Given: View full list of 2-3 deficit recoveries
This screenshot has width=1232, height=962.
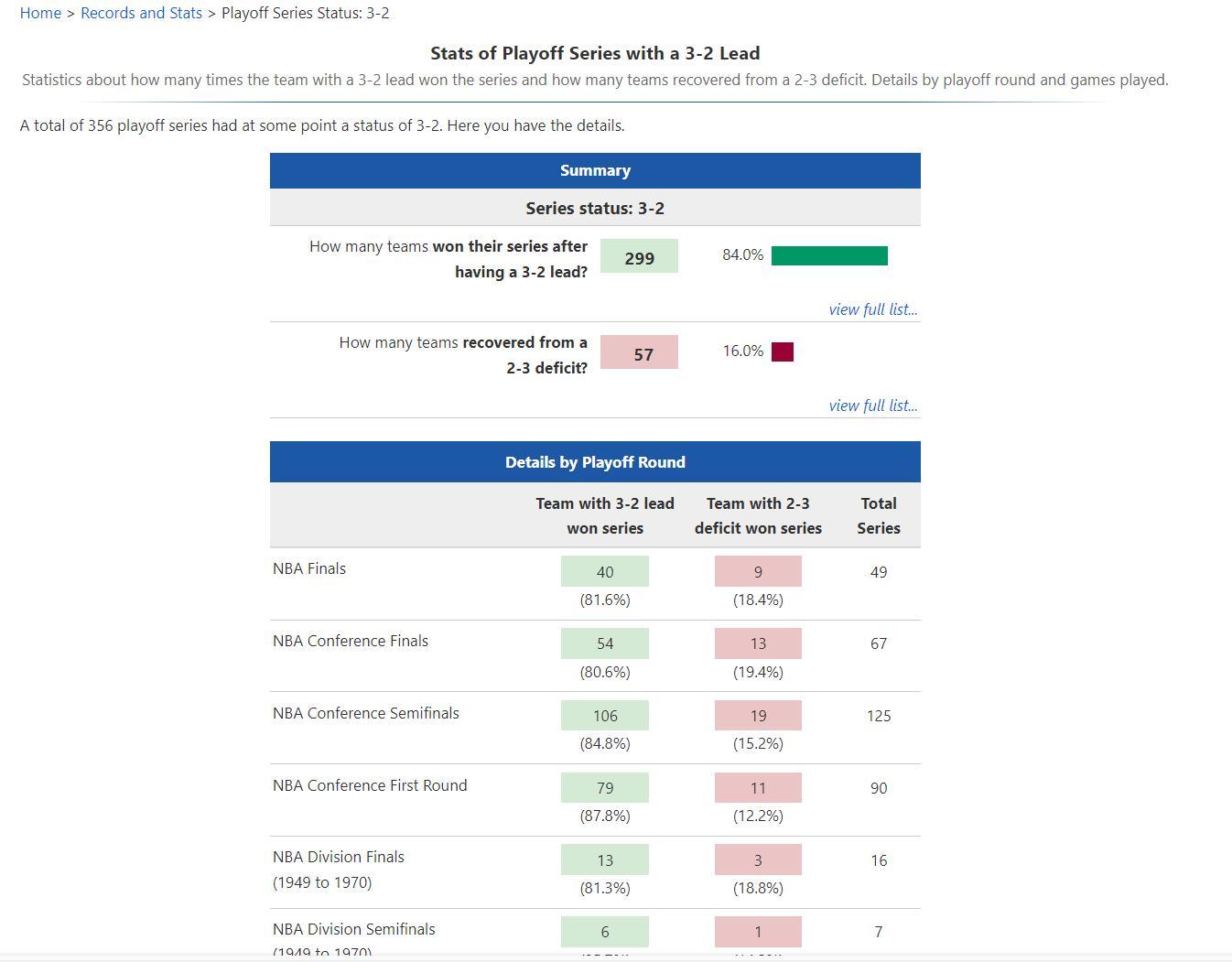Looking at the screenshot, I should 872,405.
